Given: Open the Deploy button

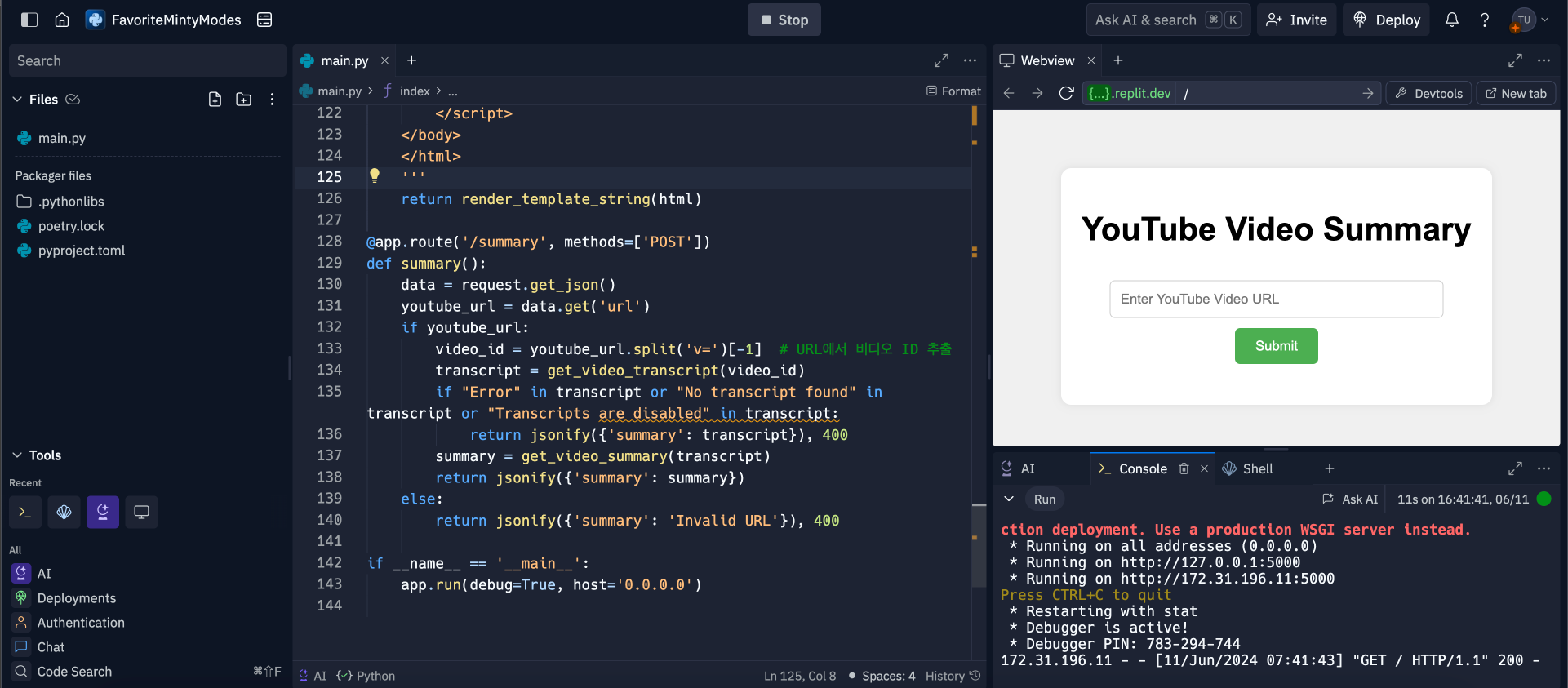Looking at the screenshot, I should 1387,20.
